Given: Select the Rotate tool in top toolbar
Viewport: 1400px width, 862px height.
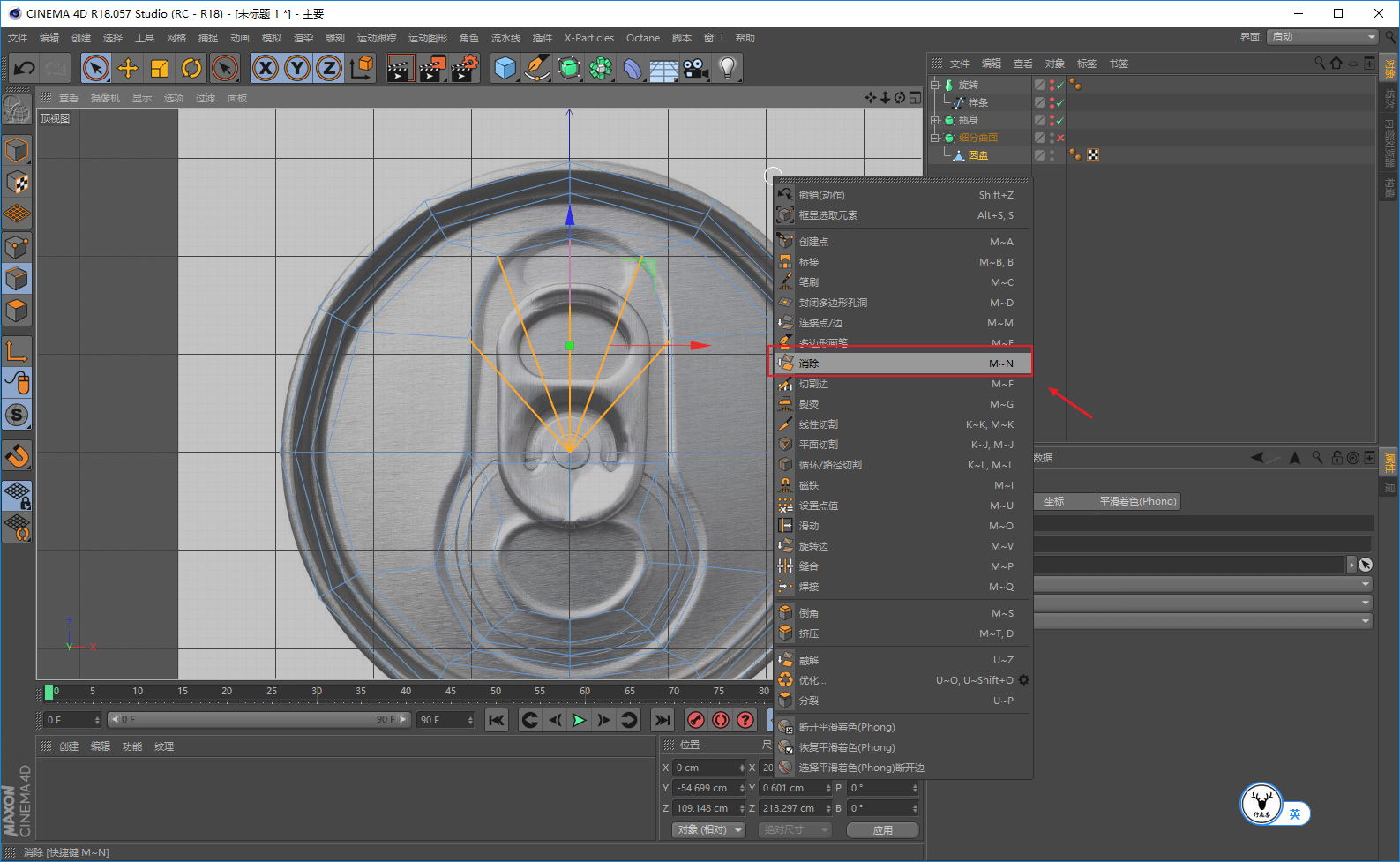Looking at the screenshot, I should tap(191, 68).
